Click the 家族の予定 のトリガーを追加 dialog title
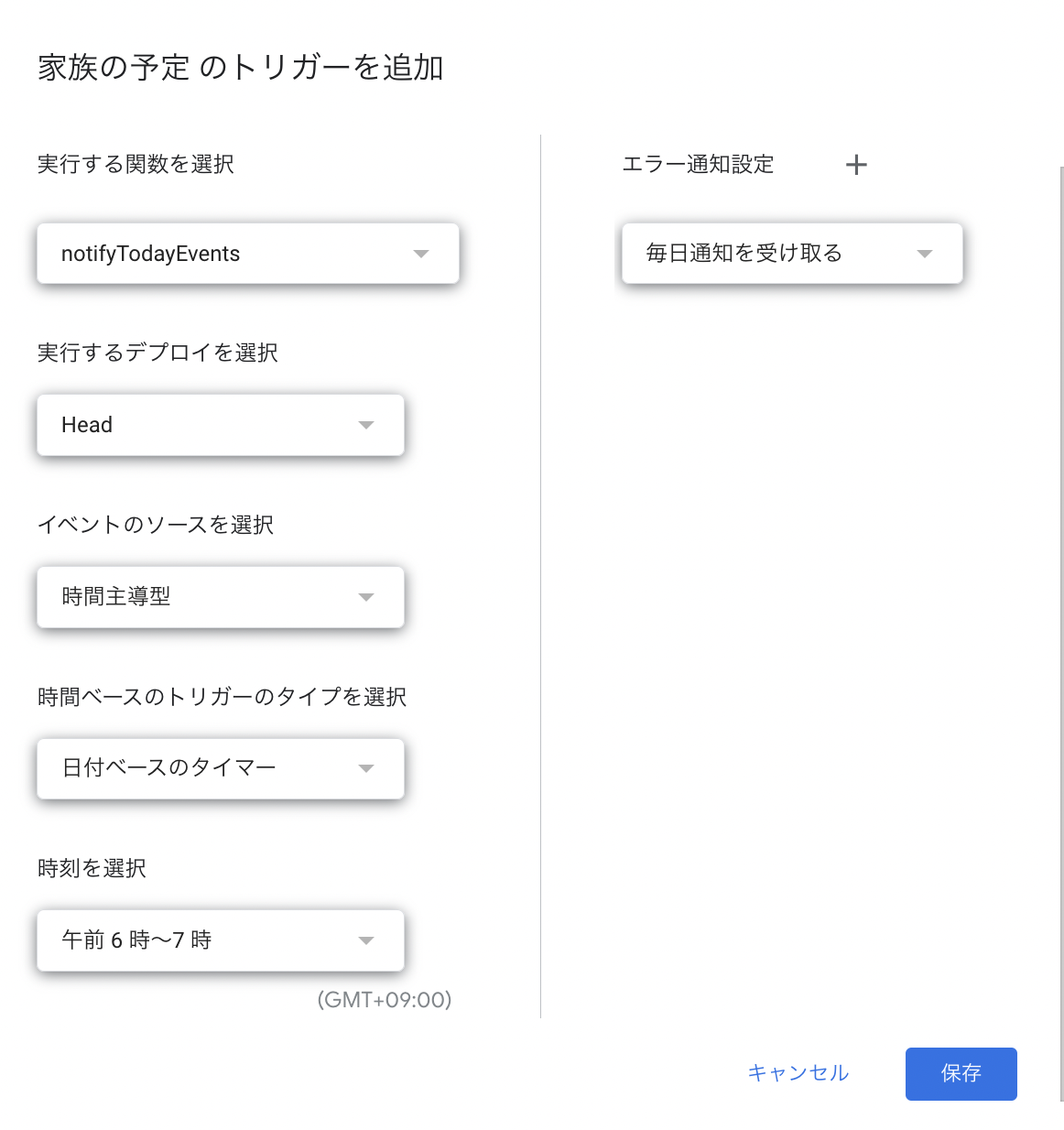This screenshot has width=1064, height=1130. click(240, 66)
